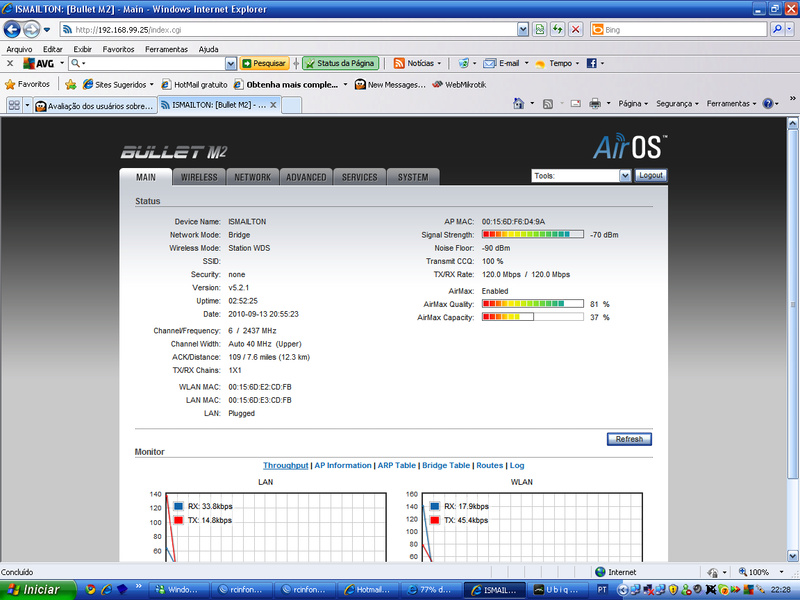Click the Facebook icon in AVG toolbar
The image size is (800, 600).
591,63
